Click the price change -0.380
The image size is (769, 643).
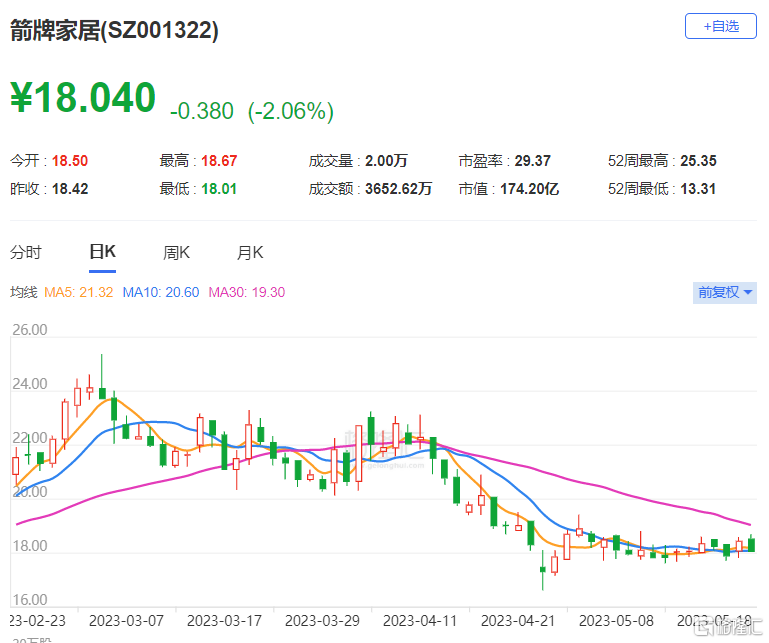[x=202, y=111]
